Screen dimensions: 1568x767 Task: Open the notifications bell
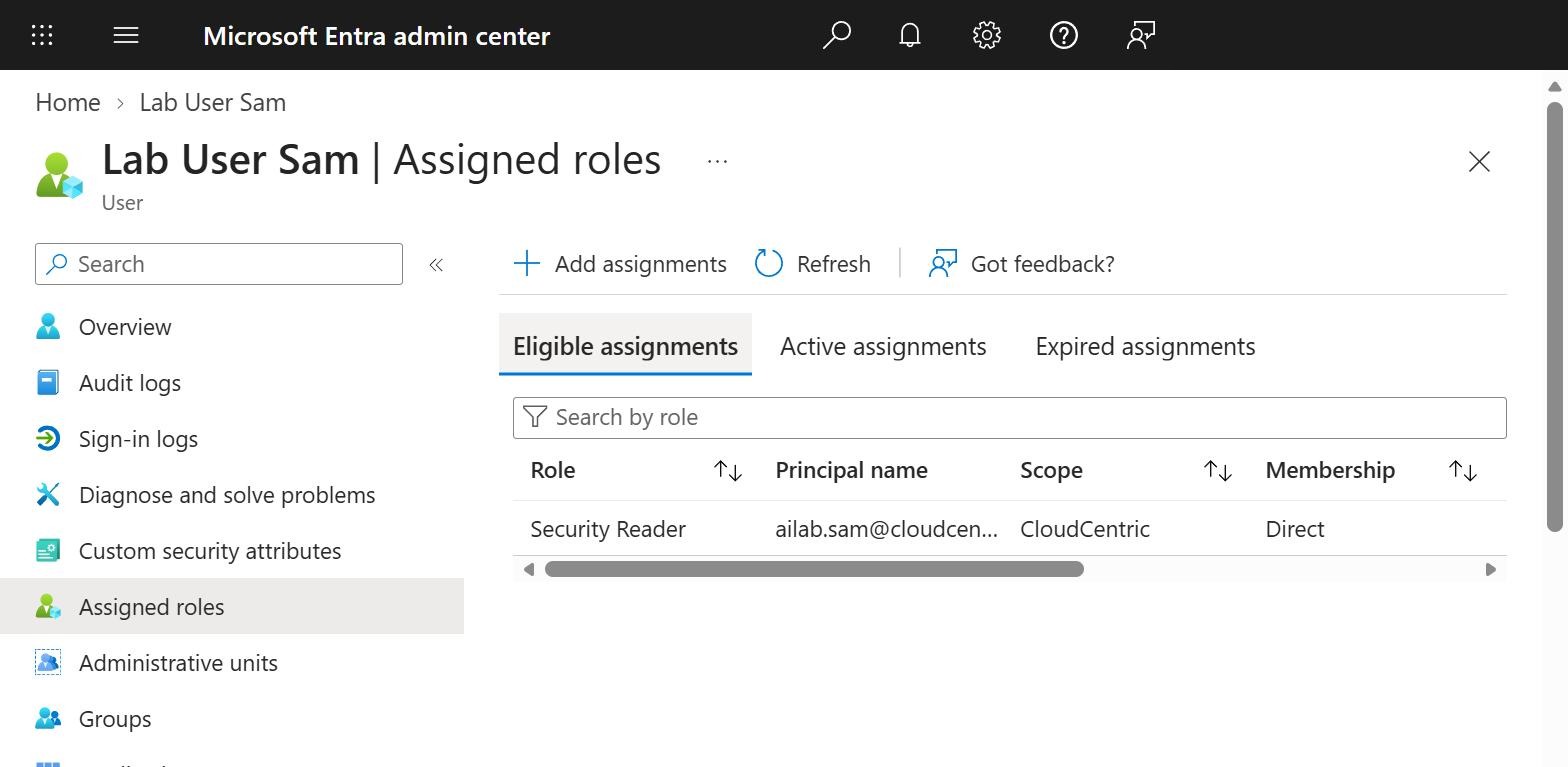tap(910, 35)
